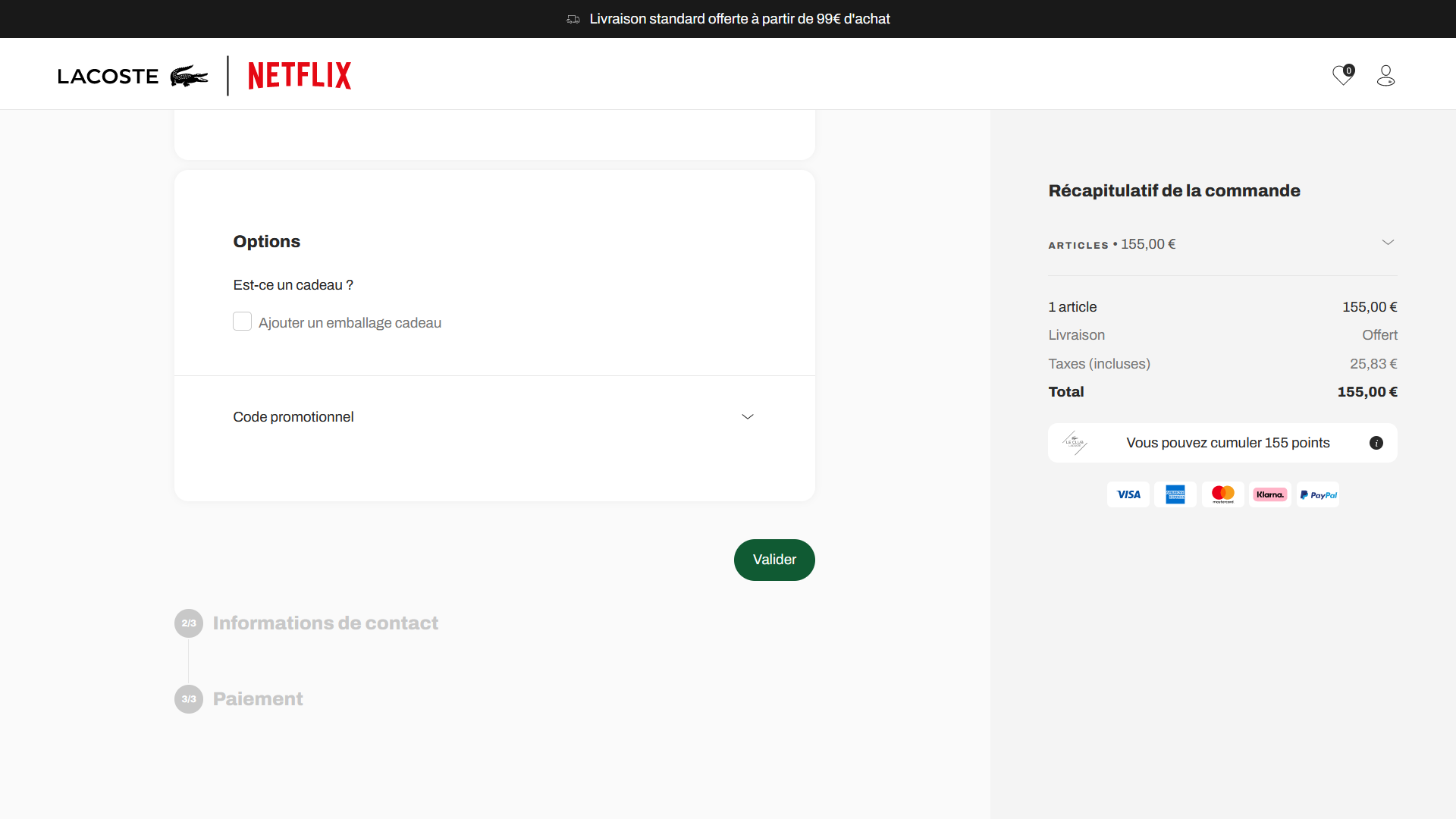The image size is (1456, 819).
Task: Open the wishlist heart icon
Action: pyautogui.click(x=1343, y=75)
